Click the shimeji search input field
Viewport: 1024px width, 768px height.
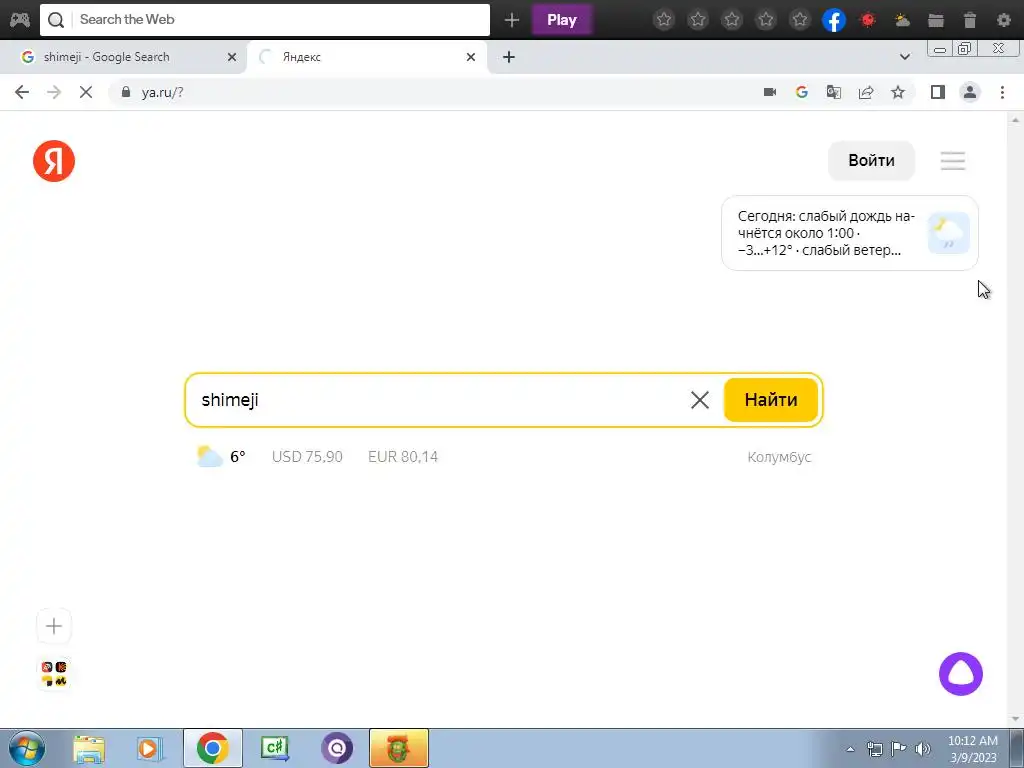(x=438, y=400)
